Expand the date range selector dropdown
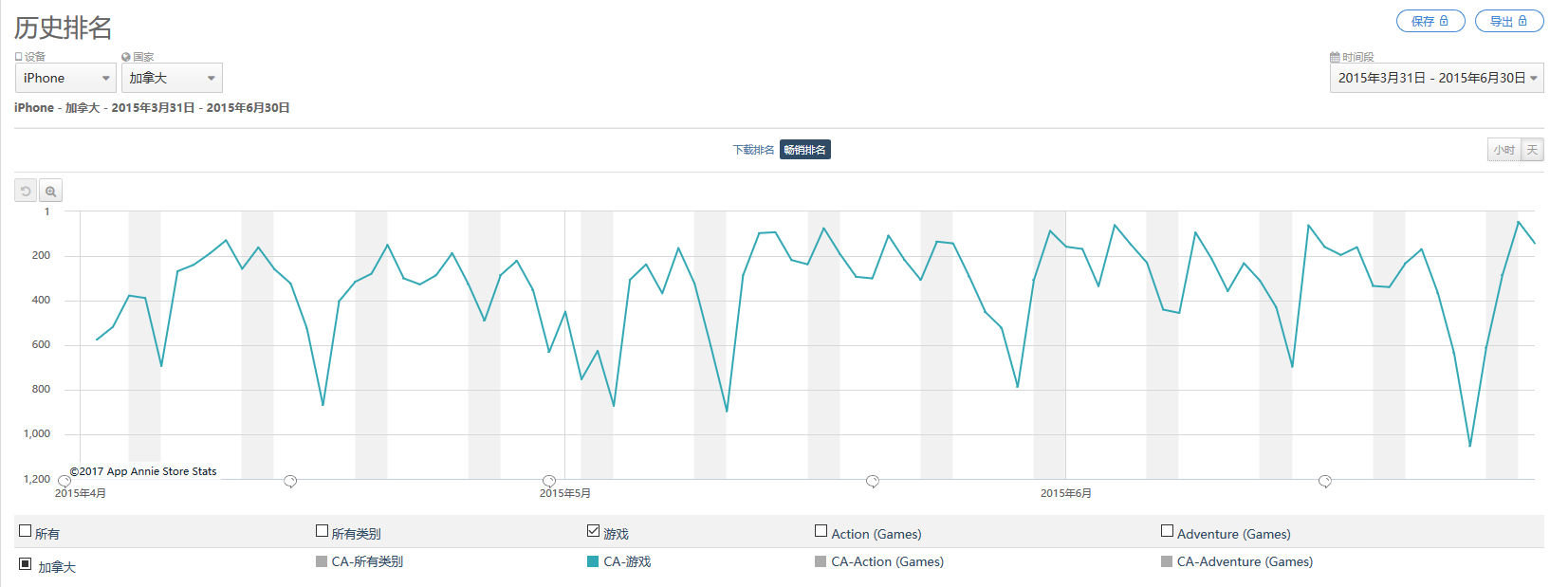Image resolution: width=1568 pixels, height=587 pixels. pyautogui.click(x=1436, y=78)
